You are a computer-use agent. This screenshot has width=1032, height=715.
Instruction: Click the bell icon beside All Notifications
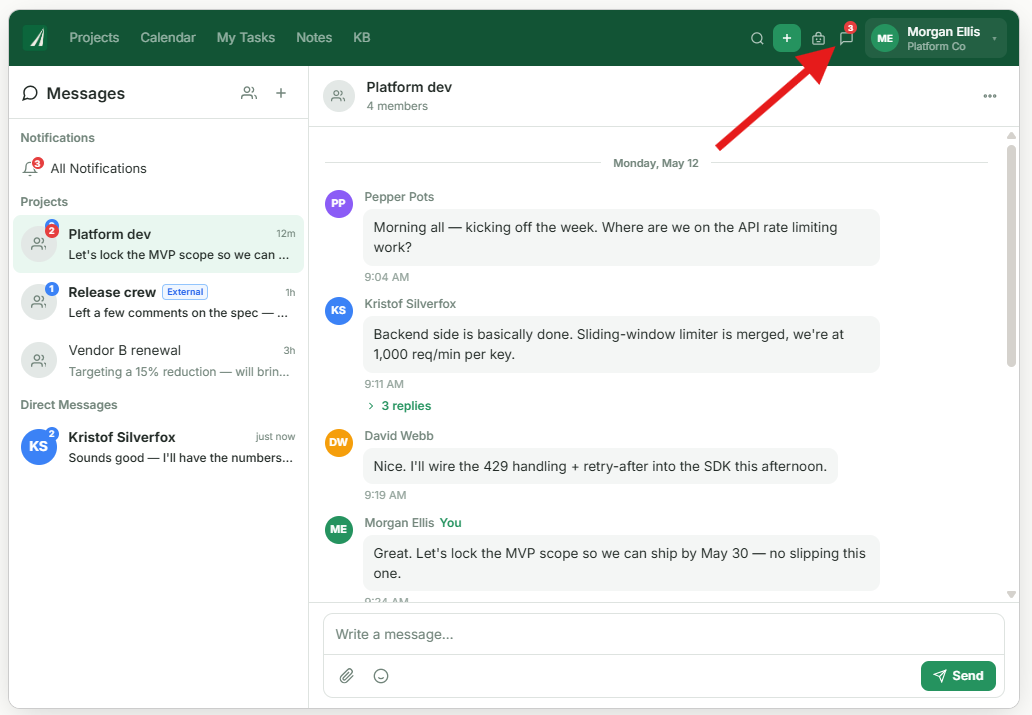pyautogui.click(x=30, y=169)
